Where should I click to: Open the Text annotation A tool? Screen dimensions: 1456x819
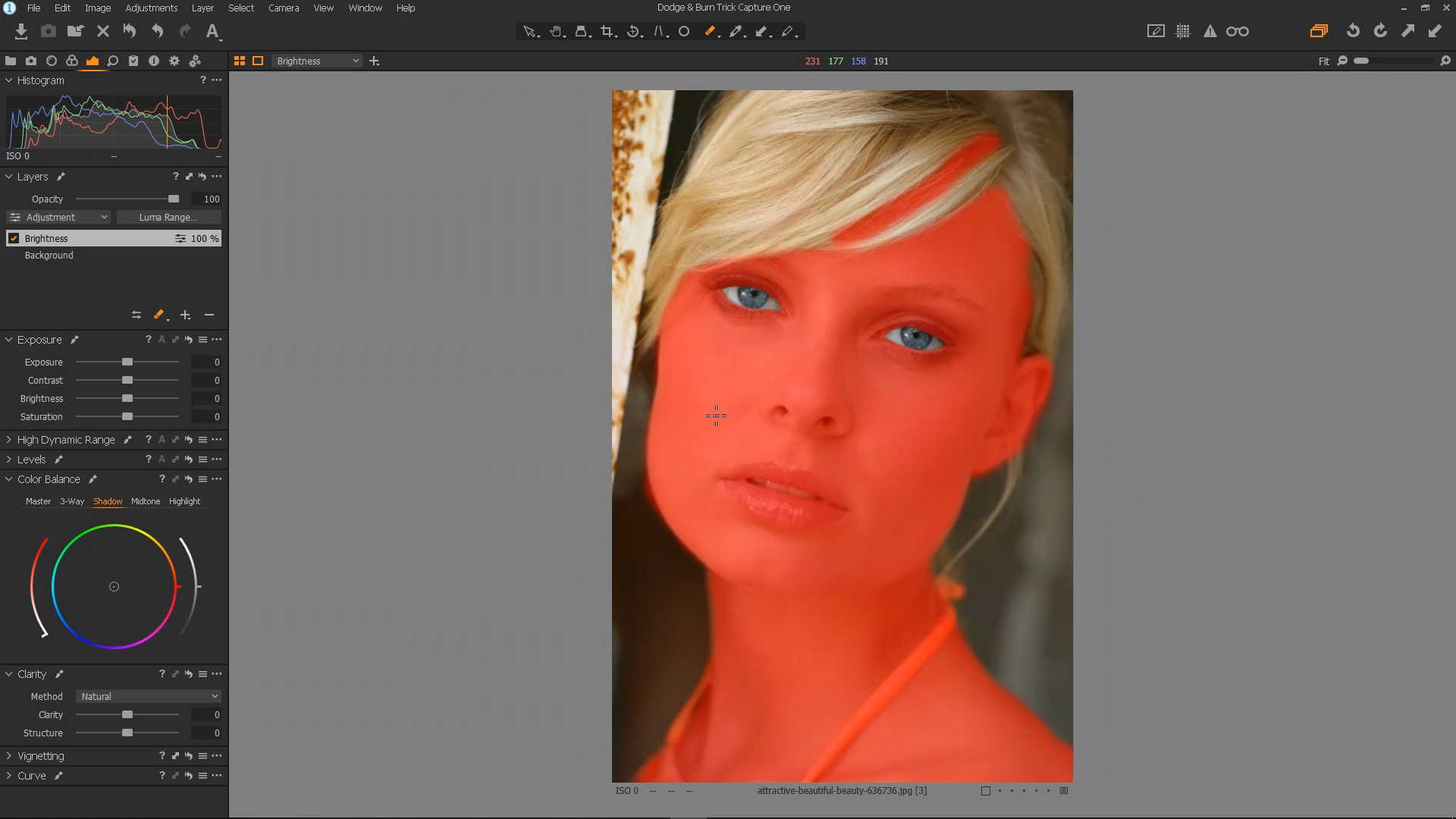212,31
